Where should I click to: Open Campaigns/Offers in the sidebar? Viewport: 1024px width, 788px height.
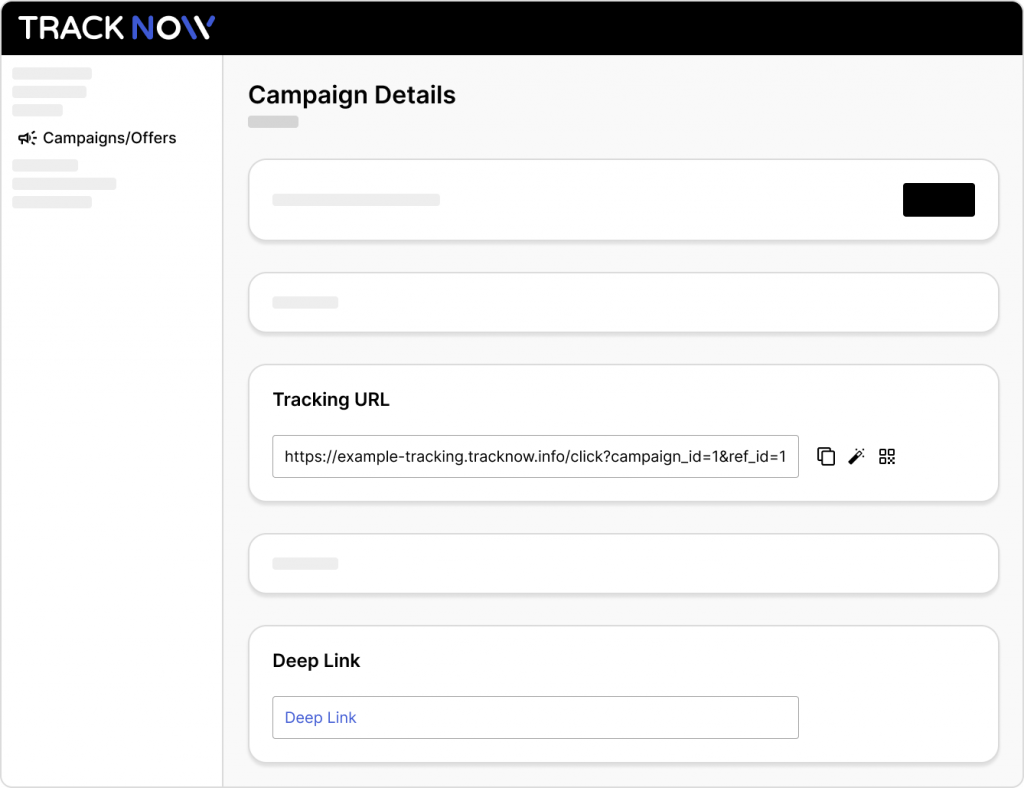point(97,138)
